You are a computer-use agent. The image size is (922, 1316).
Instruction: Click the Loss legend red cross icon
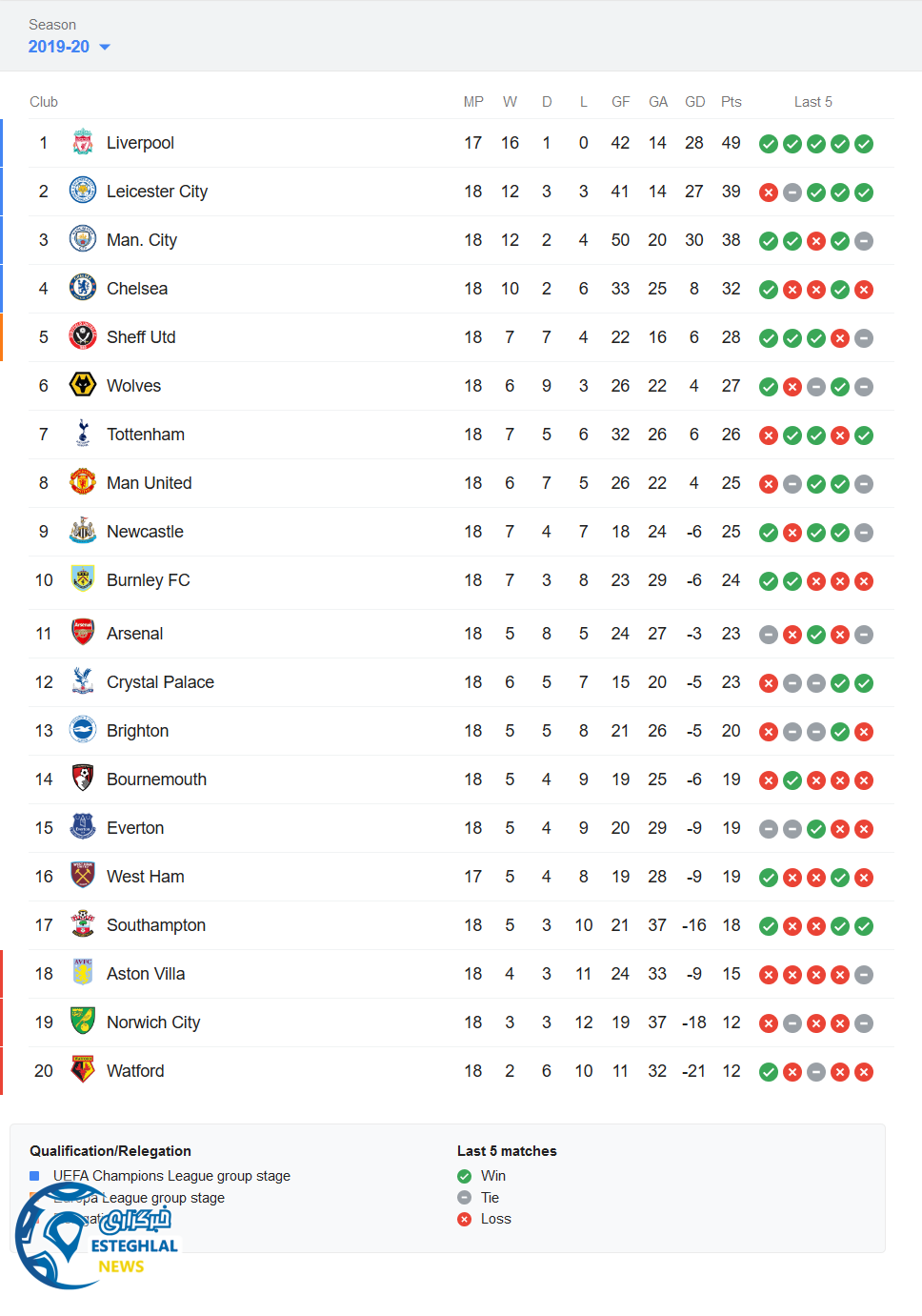[x=465, y=1220]
